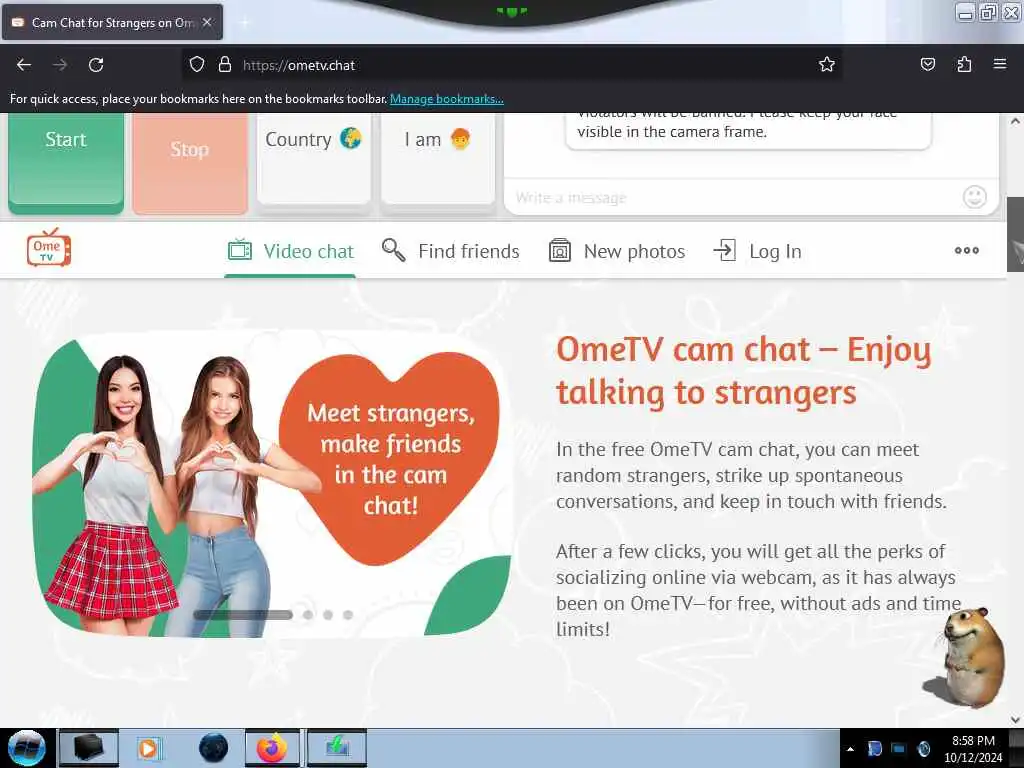Open the Windows Start orb

pyautogui.click(x=26, y=748)
